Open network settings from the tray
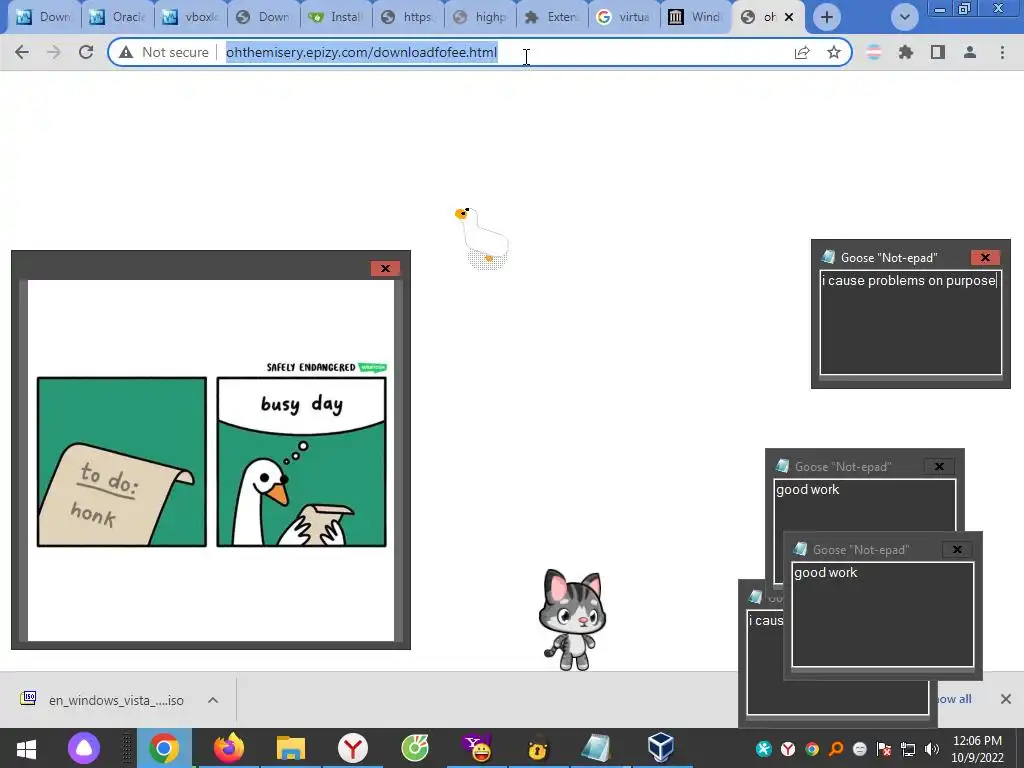This screenshot has height=768, width=1024. pos(908,749)
